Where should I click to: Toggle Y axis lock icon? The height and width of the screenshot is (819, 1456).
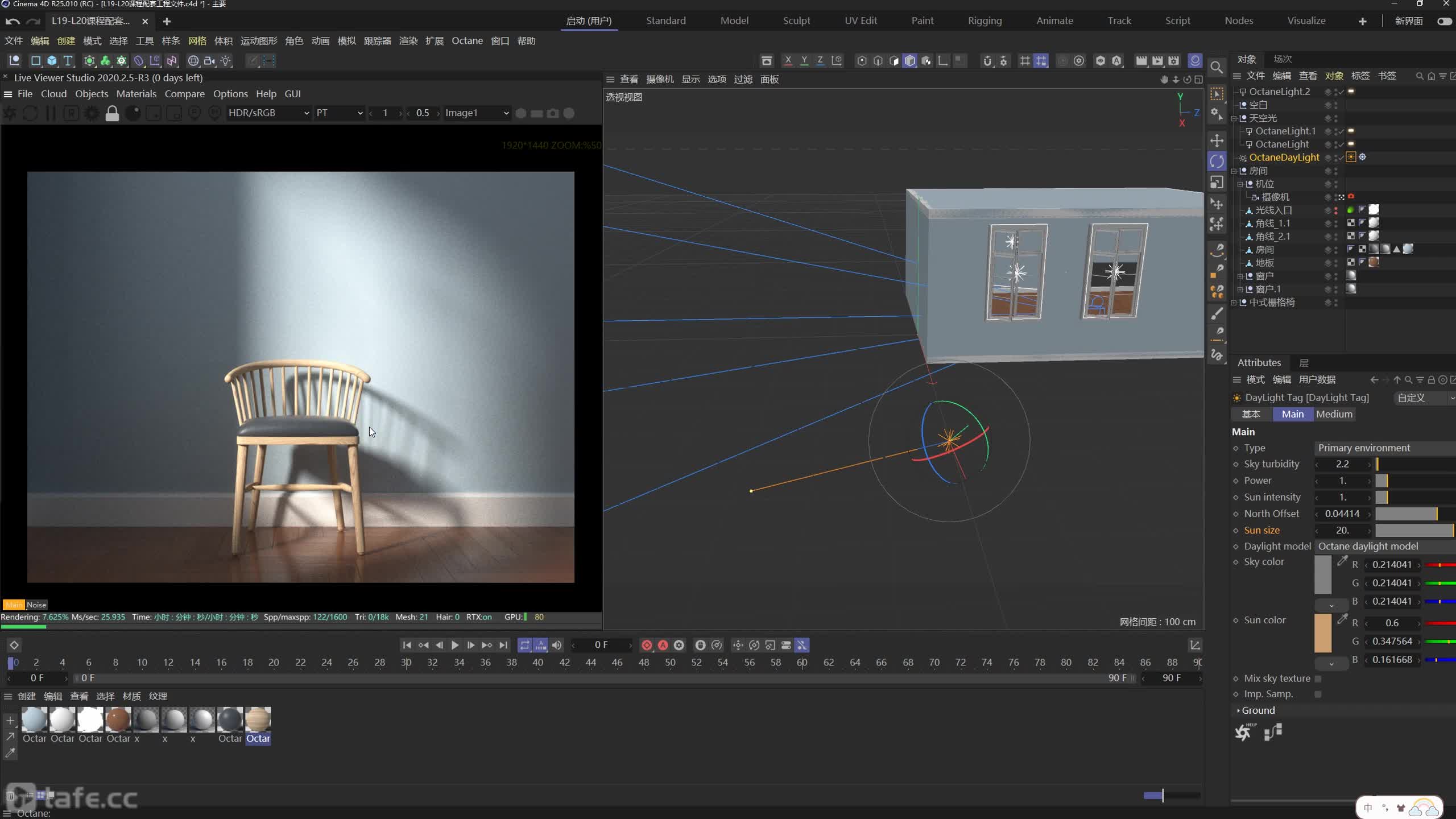click(x=804, y=60)
